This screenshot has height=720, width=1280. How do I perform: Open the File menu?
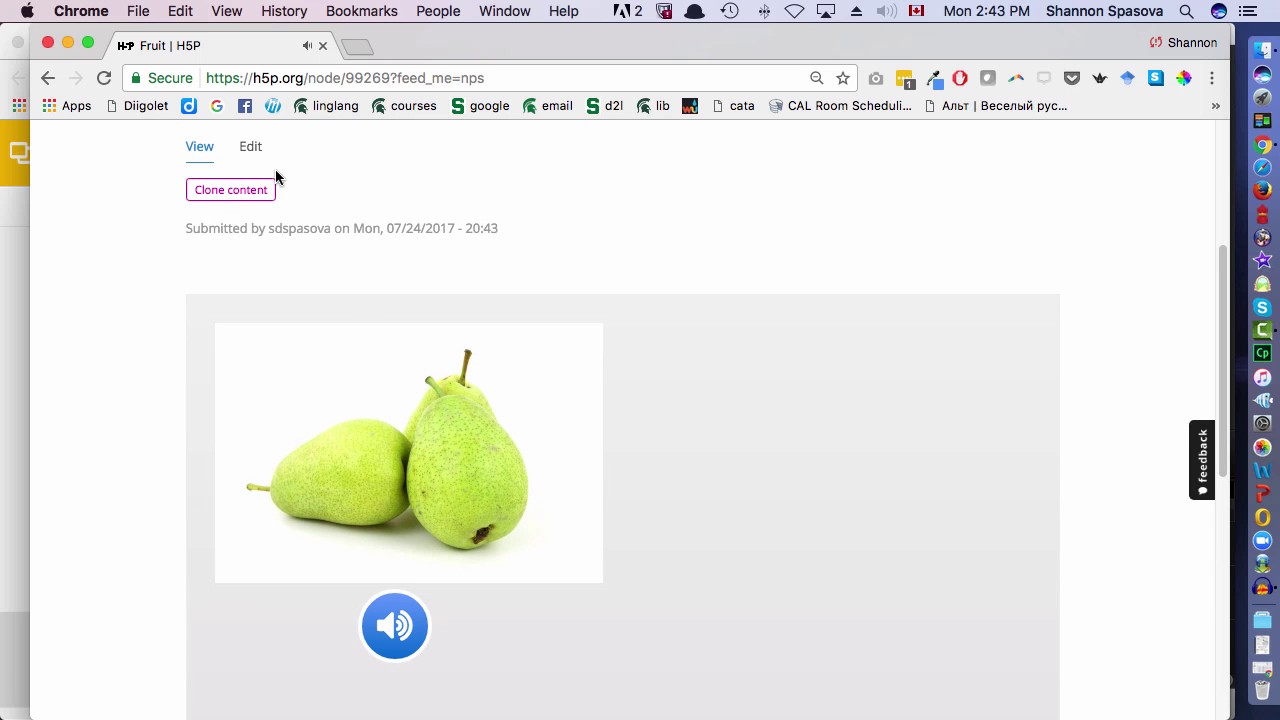pos(138,11)
